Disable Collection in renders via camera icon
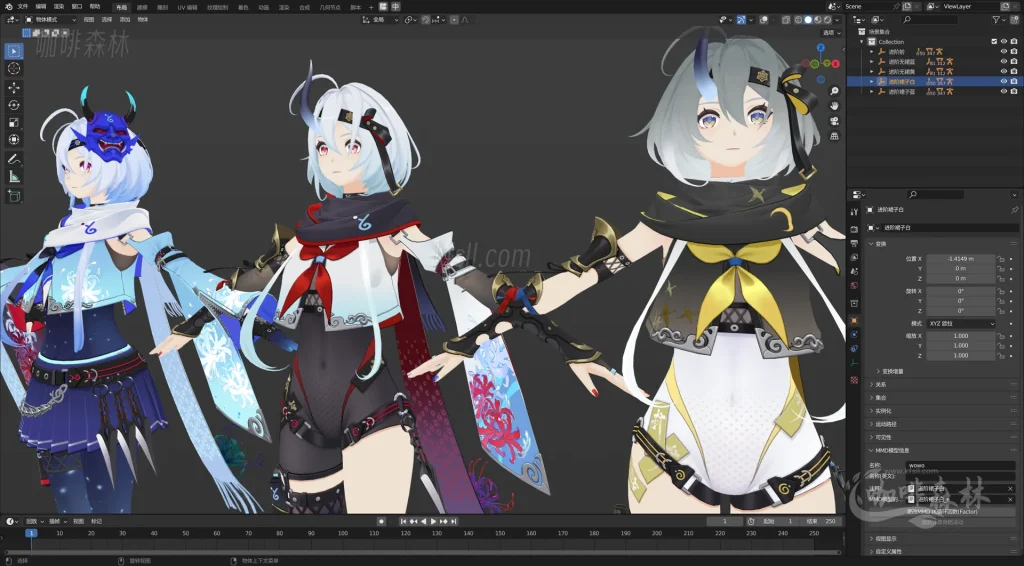This screenshot has width=1024, height=566. coord(1014,42)
